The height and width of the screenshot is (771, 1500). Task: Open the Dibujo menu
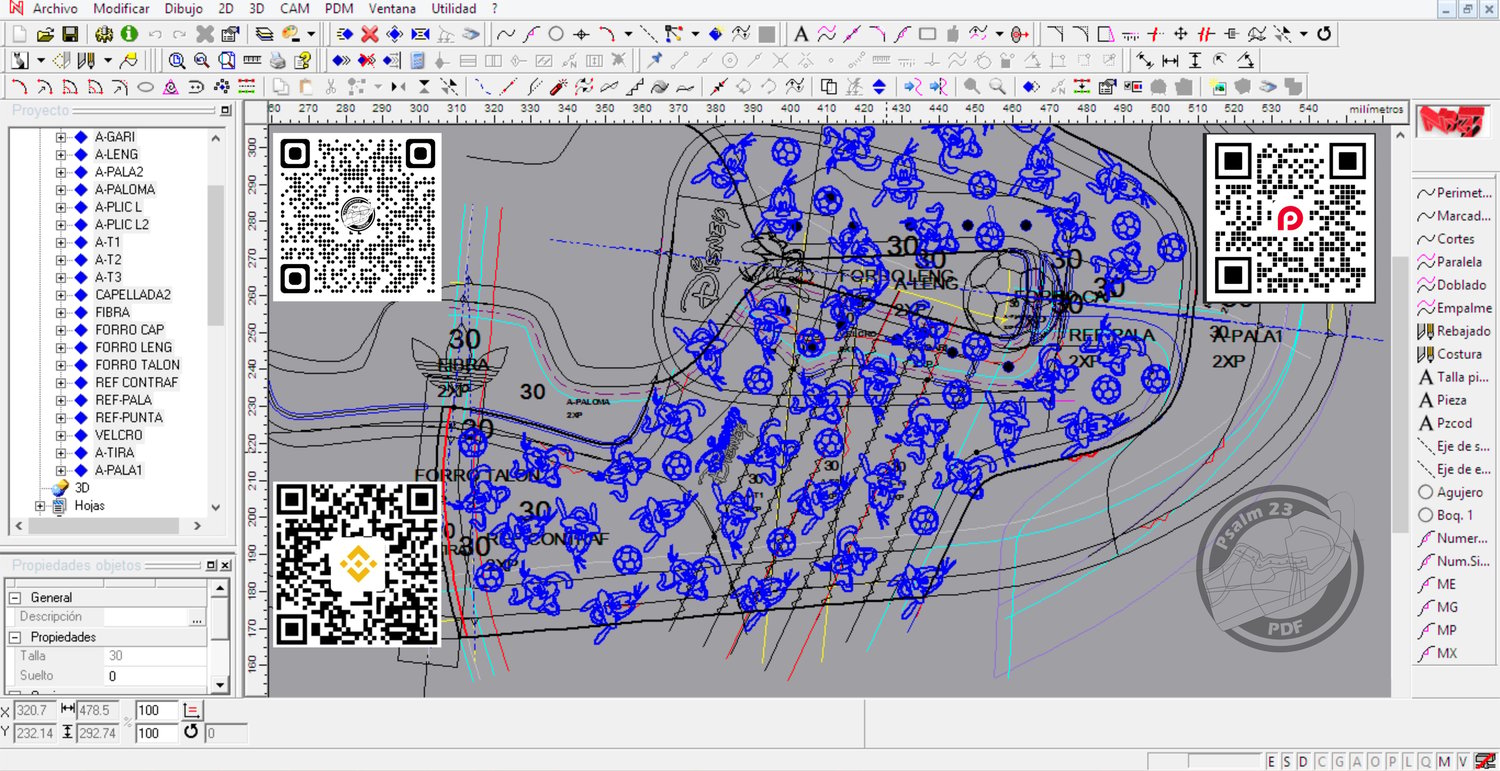click(x=183, y=8)
